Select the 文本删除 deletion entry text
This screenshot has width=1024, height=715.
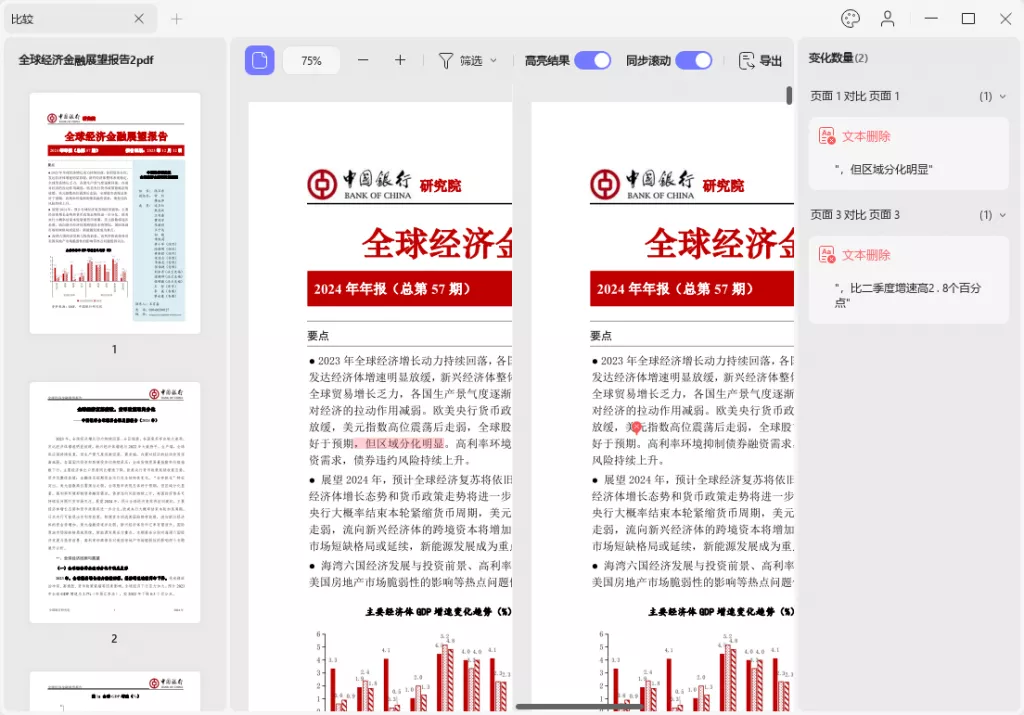coord(866,135)
